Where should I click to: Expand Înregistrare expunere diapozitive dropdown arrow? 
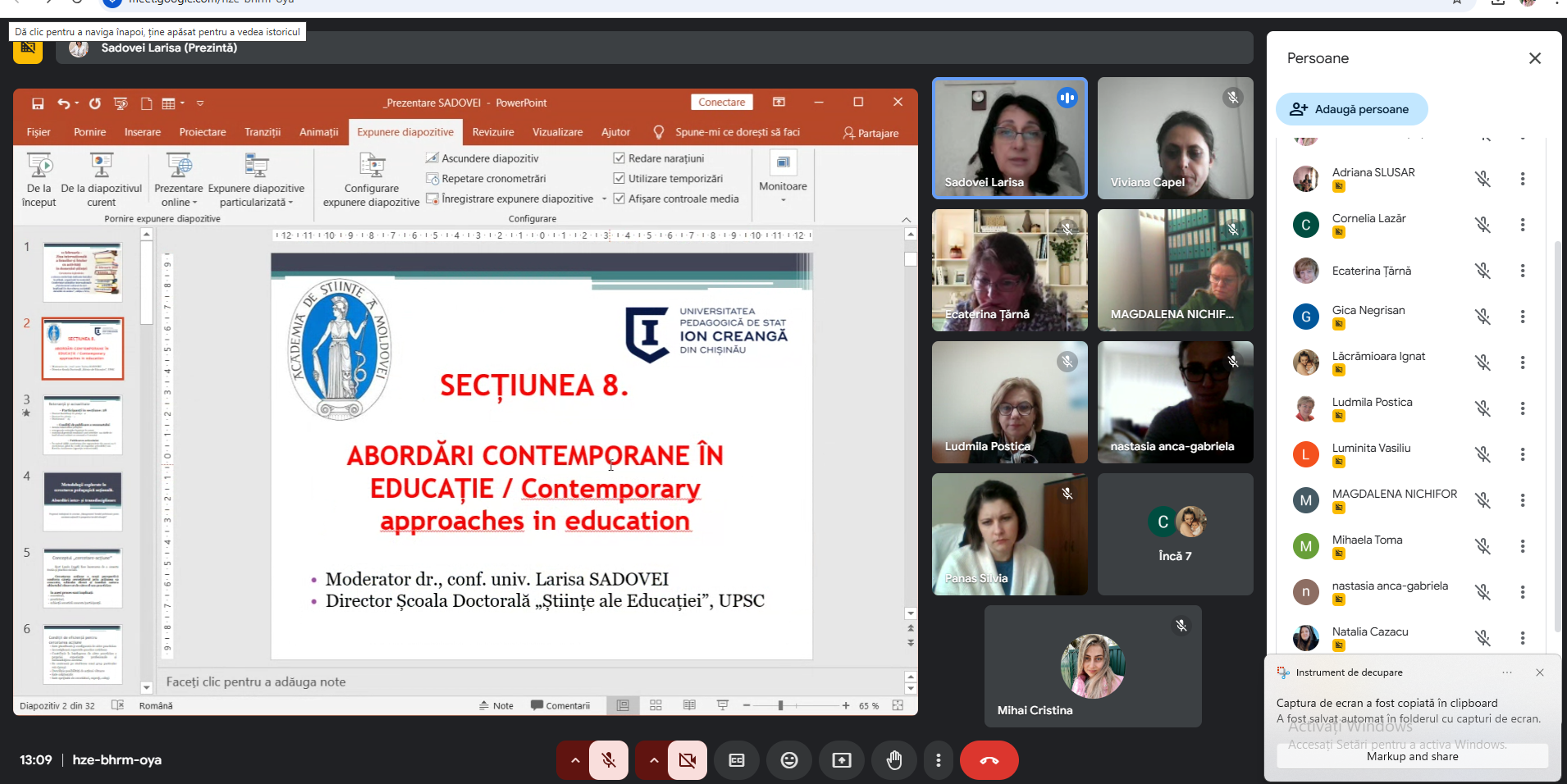click(605, 198)
